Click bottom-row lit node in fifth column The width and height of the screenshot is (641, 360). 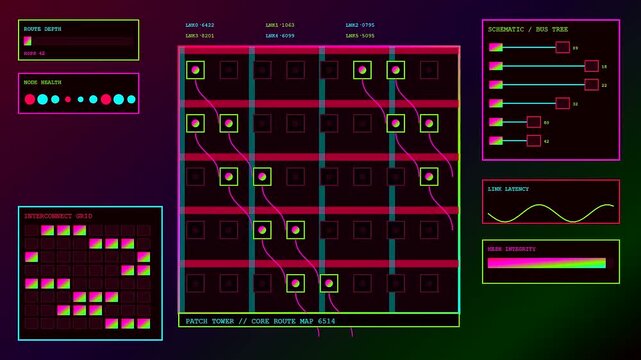(329, 283)
